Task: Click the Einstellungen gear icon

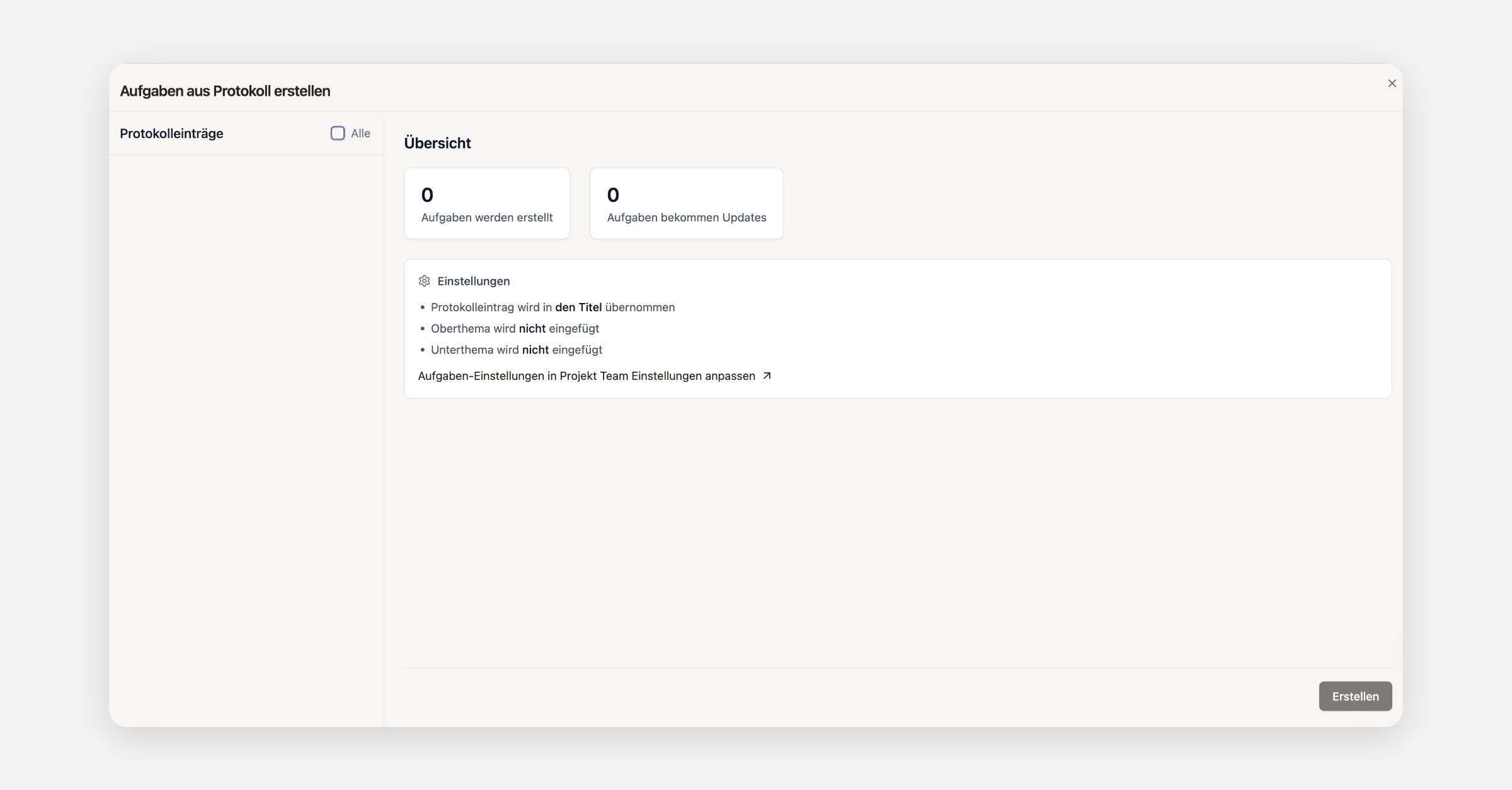Action: tap(424, 281)
